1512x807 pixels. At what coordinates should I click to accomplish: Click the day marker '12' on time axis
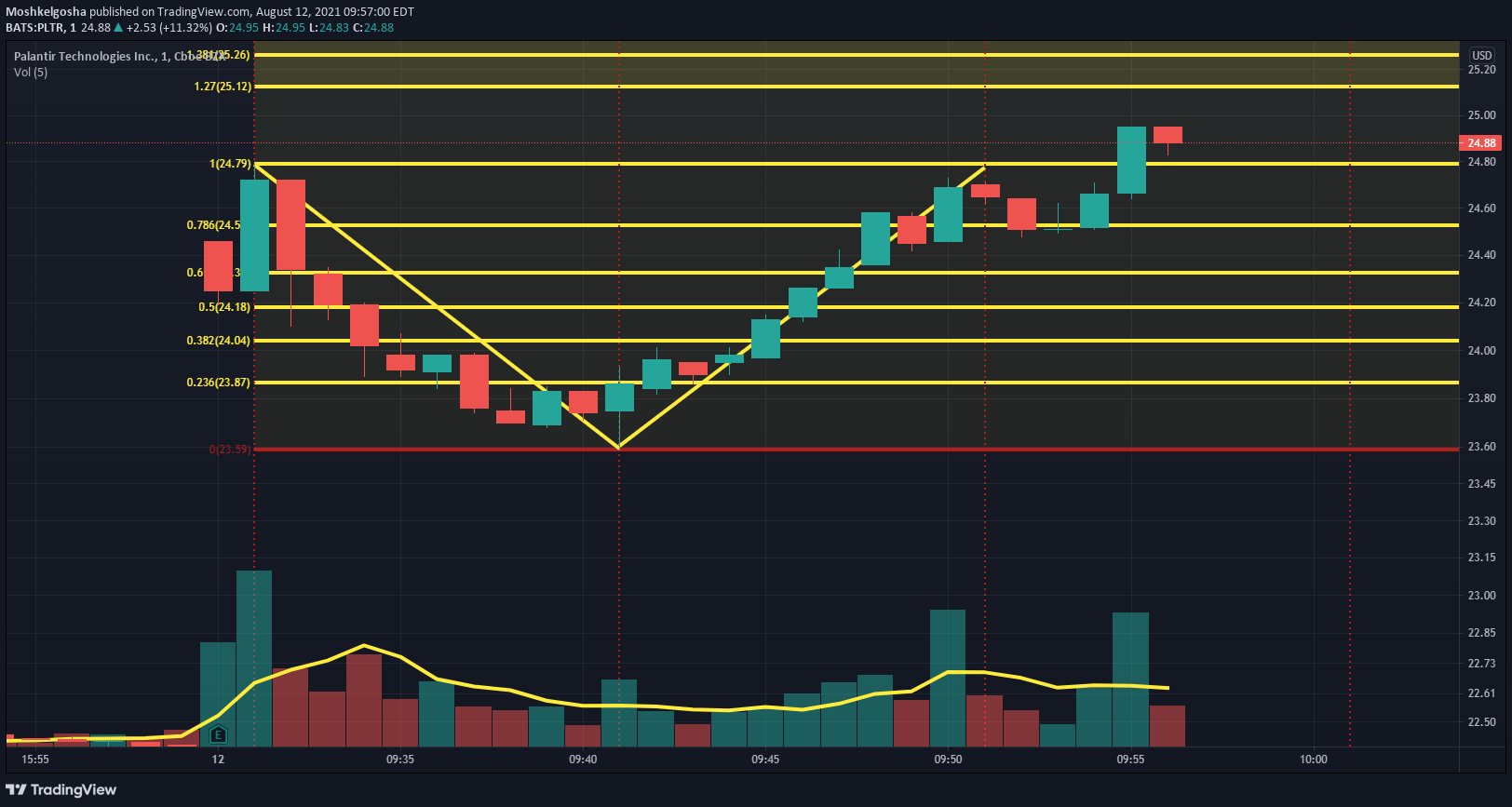pos(218,760)
